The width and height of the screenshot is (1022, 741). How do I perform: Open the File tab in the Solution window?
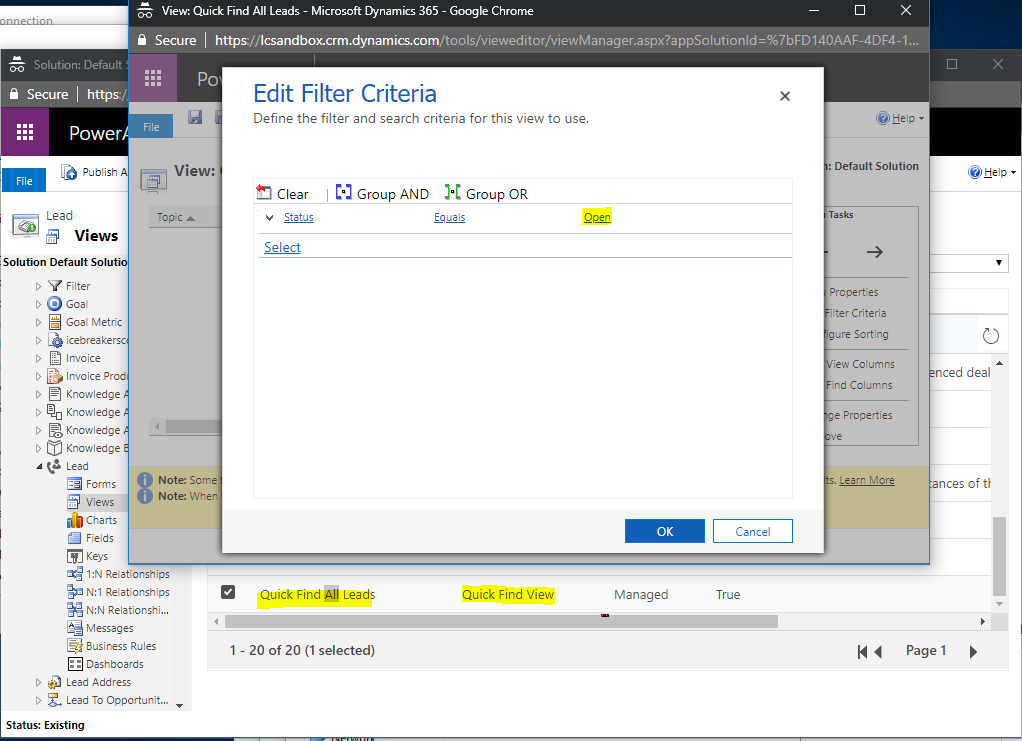pyautogui.click(x=24, y=181)
